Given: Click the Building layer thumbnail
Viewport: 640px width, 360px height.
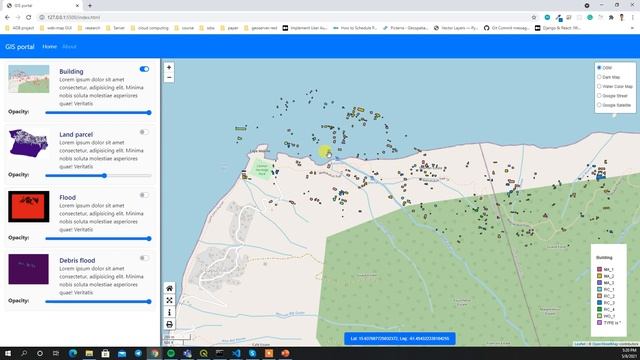Looking at the screenshot, I should [x=29, y=79].
